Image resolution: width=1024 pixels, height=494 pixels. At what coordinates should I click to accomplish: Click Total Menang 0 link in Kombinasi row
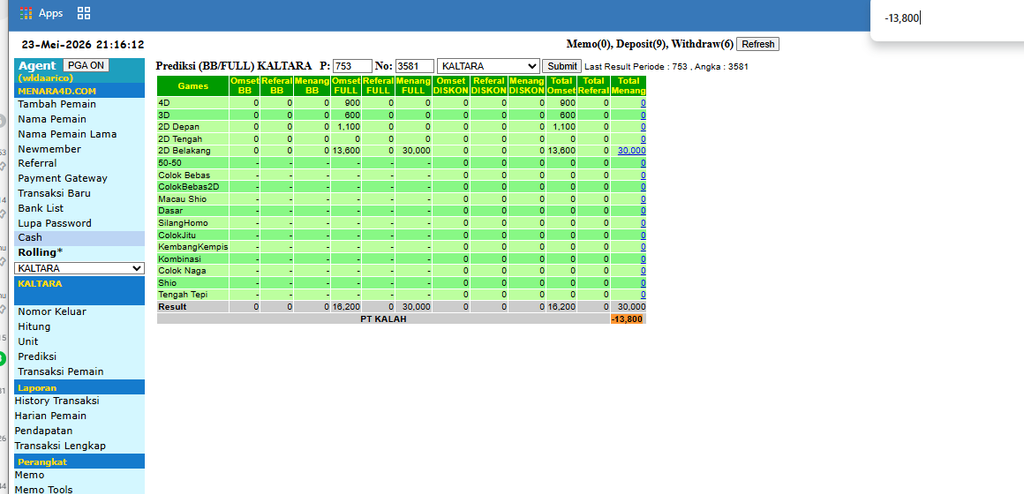[x=643, y=259]
